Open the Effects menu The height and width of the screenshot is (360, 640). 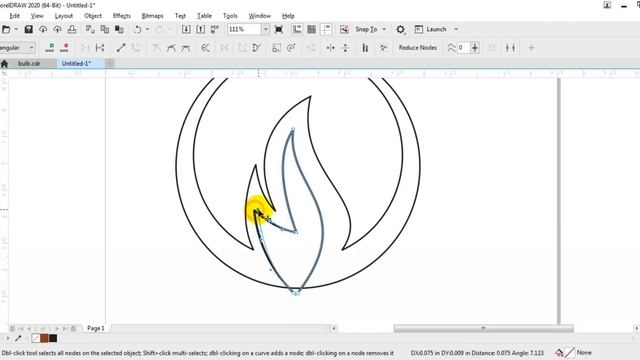(x=122, y=16)
